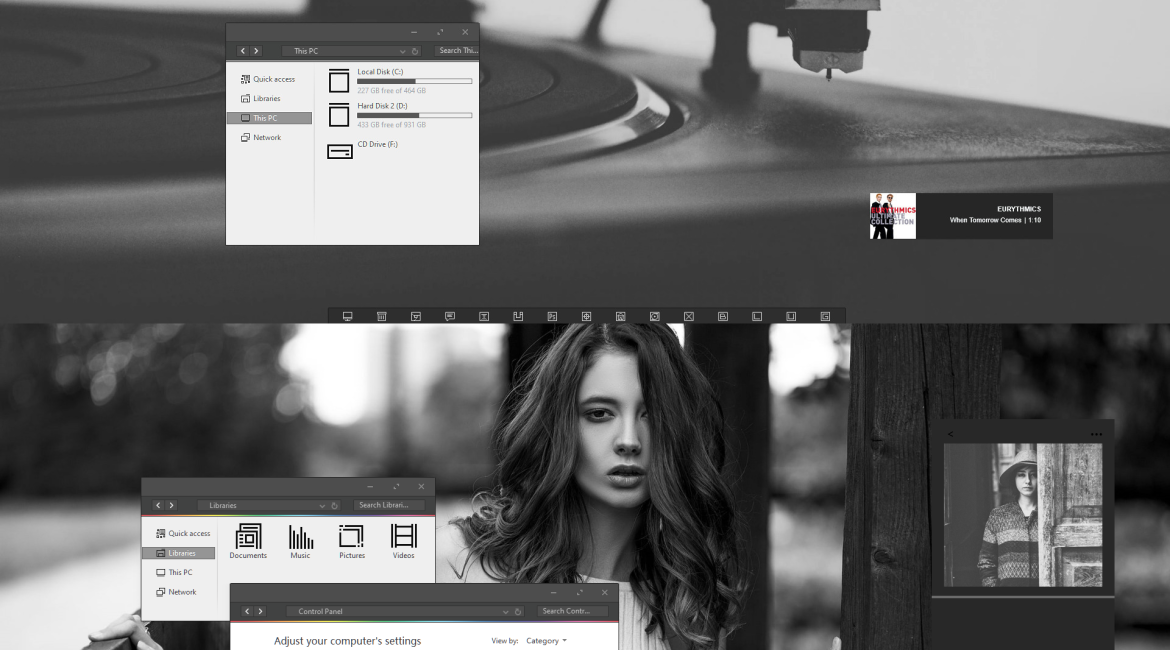
Task: Select Network in the This PC sidebar
Action: click(x=266, y=138)
